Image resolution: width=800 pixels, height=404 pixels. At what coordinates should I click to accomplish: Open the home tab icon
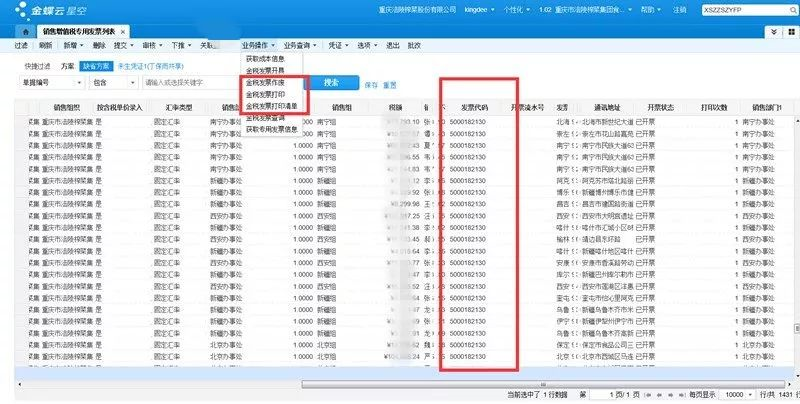tap(26, 32)
